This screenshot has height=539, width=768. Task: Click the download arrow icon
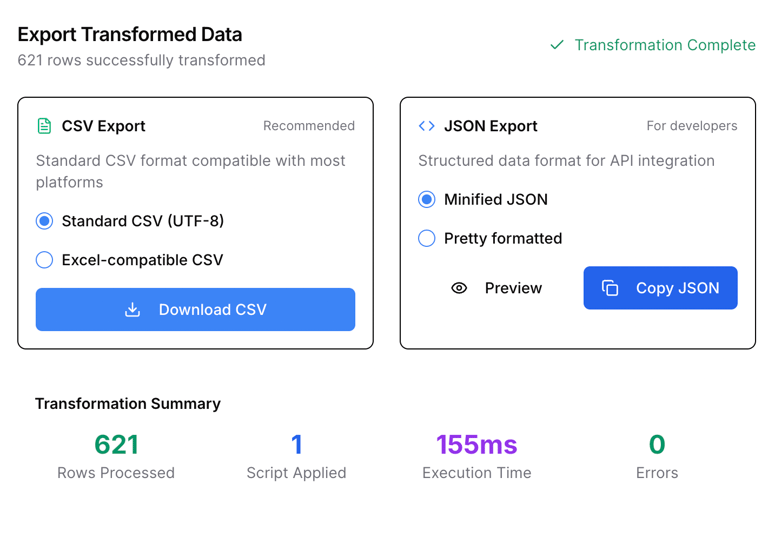132,309
